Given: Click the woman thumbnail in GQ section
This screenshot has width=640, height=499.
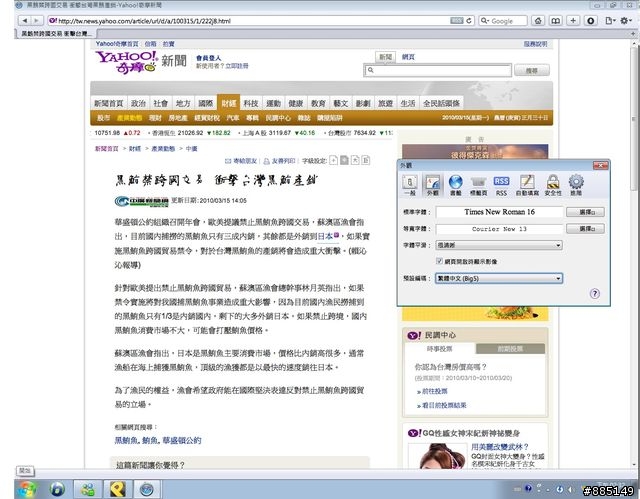Looking at the screenshot, I should click(x=437, y=456).
